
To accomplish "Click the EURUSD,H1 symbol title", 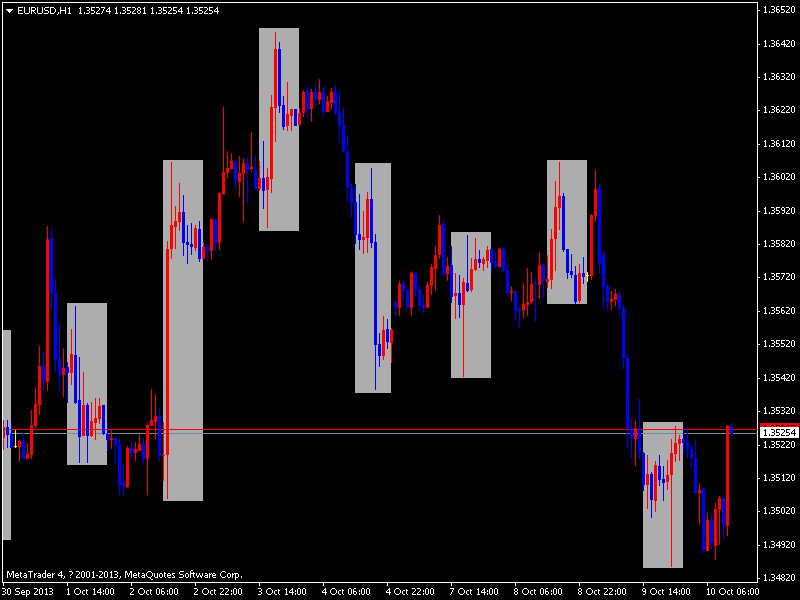I will tap(44, 11).
